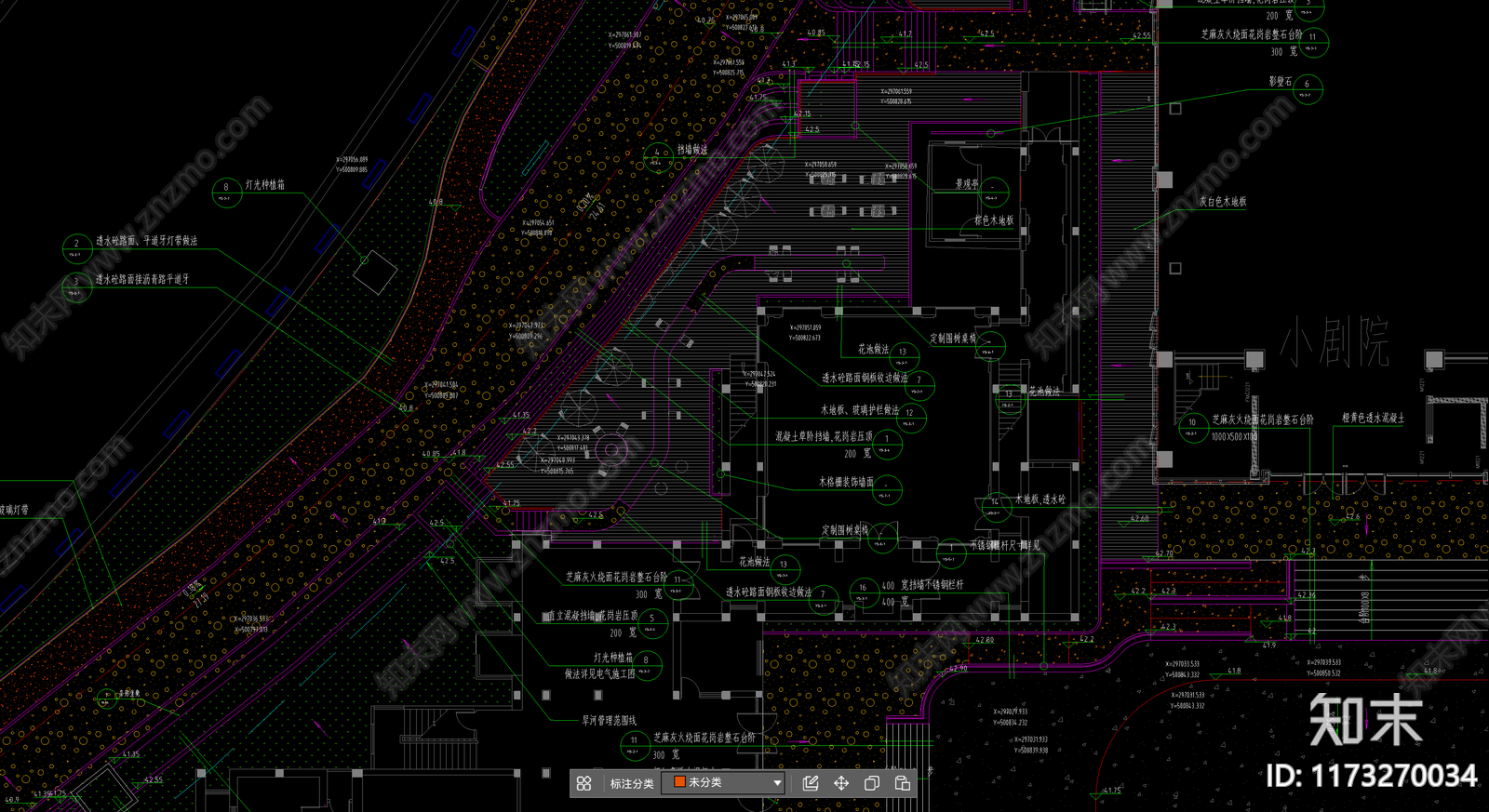Click the 做法详见电气施工图 note

pos(599,674)
